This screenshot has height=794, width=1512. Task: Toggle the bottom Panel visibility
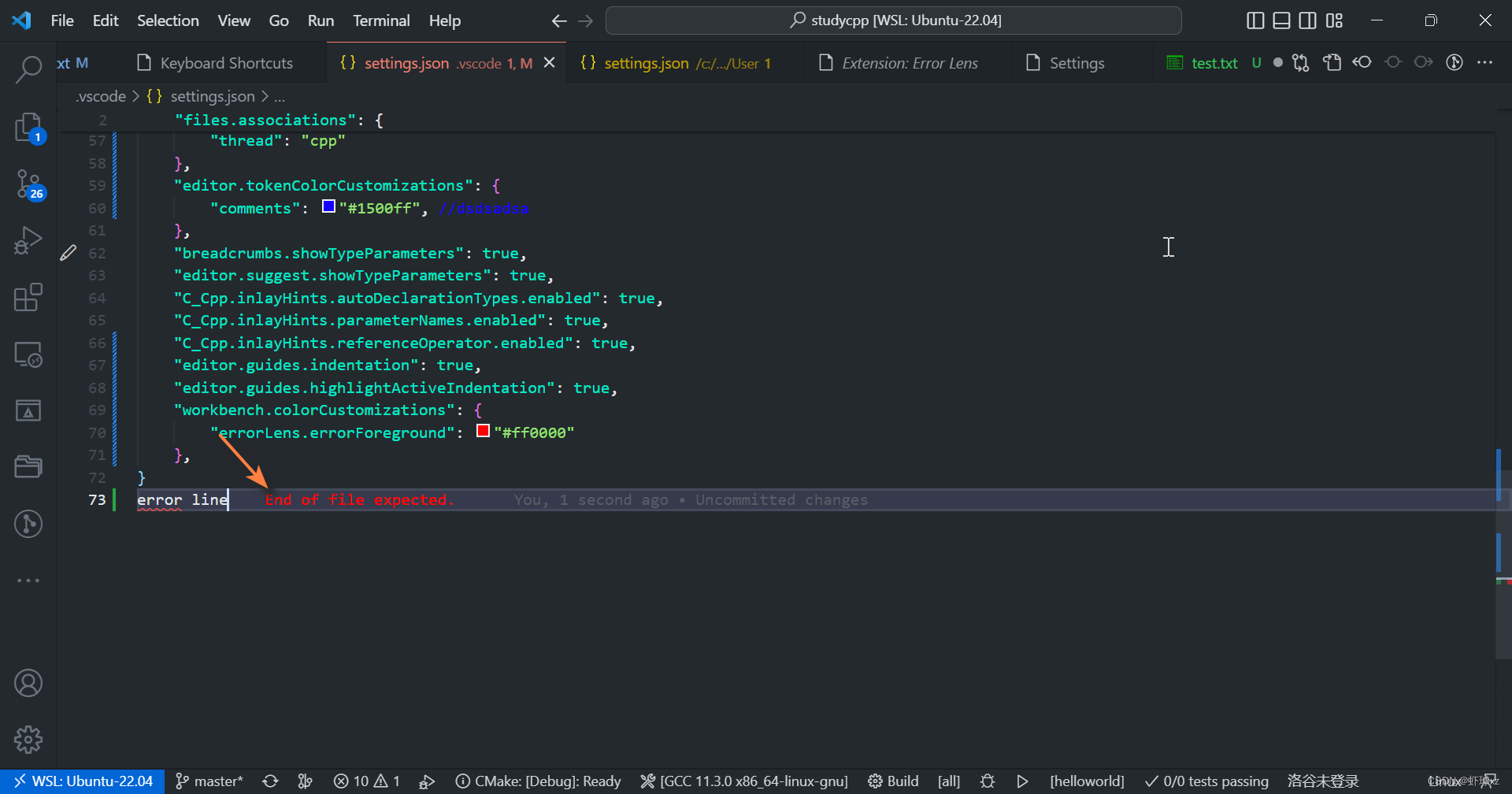tap(1282, 20)
